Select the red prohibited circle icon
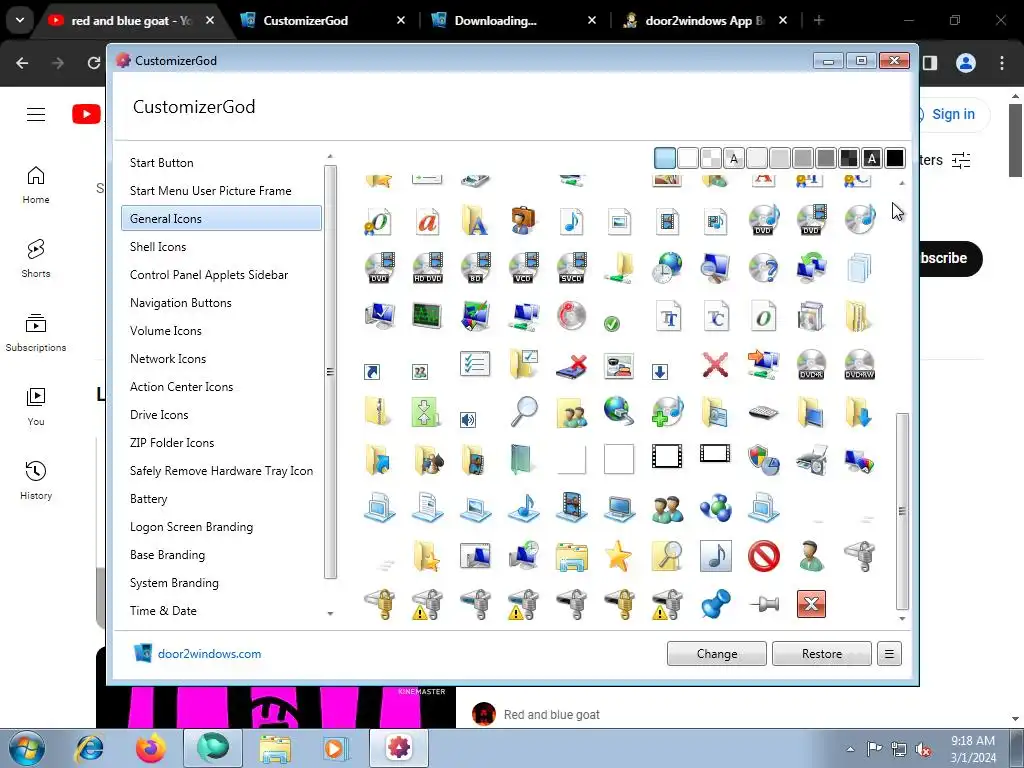 [763, 556]
